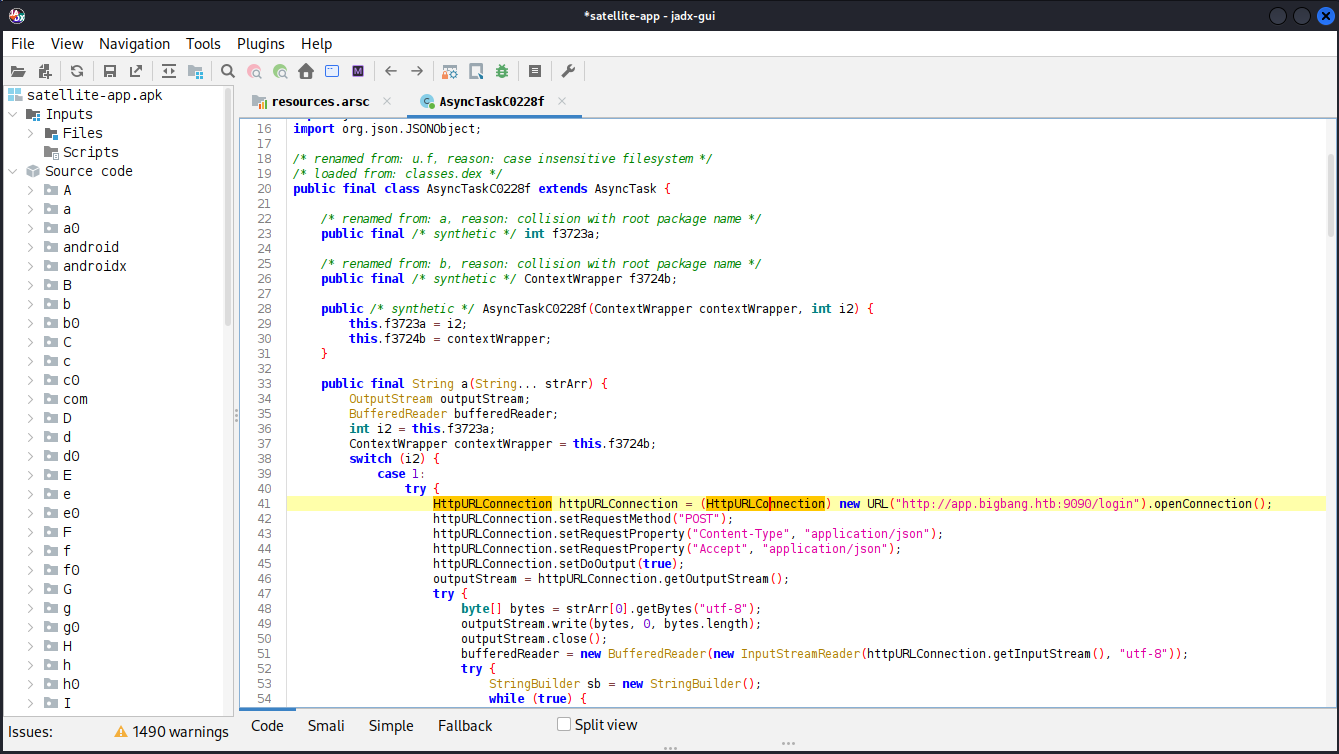Close the resources.arsc tab

[386, 101]
